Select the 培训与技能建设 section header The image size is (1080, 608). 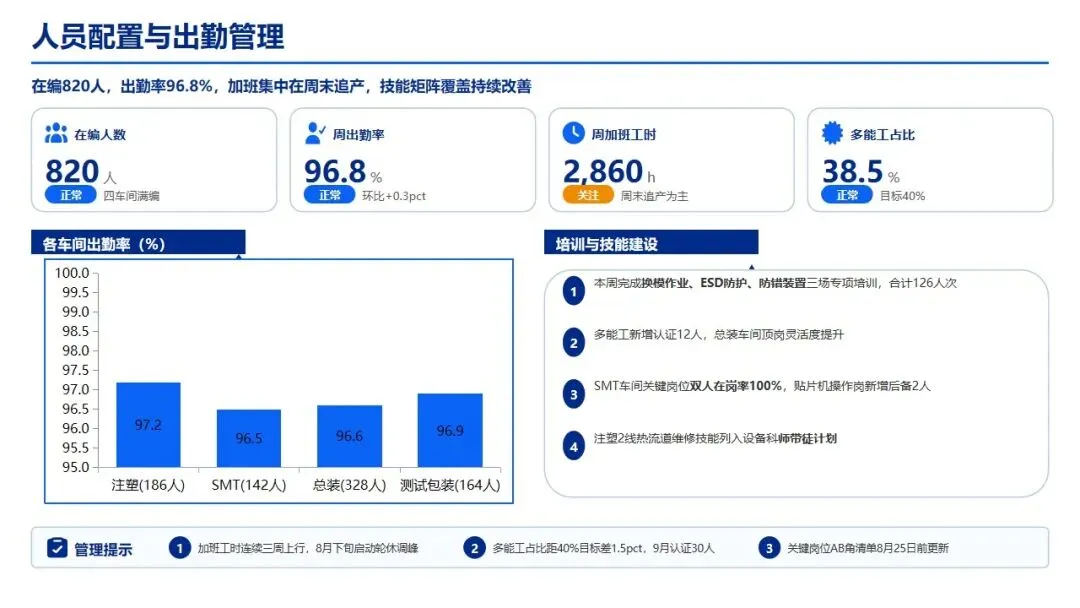[651, 243]
